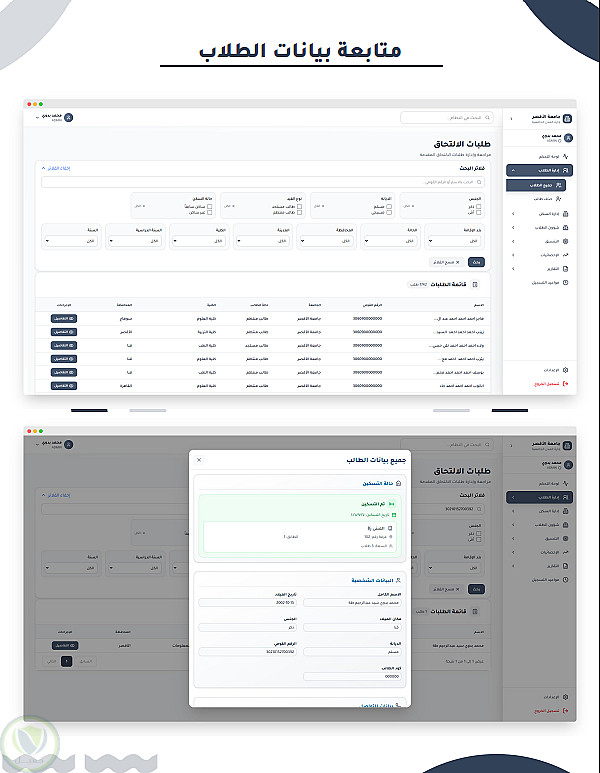This screenshot has height=773, width=600.
Task: Tick the second checkbox under نوع القيد
Action: [299, 212]
